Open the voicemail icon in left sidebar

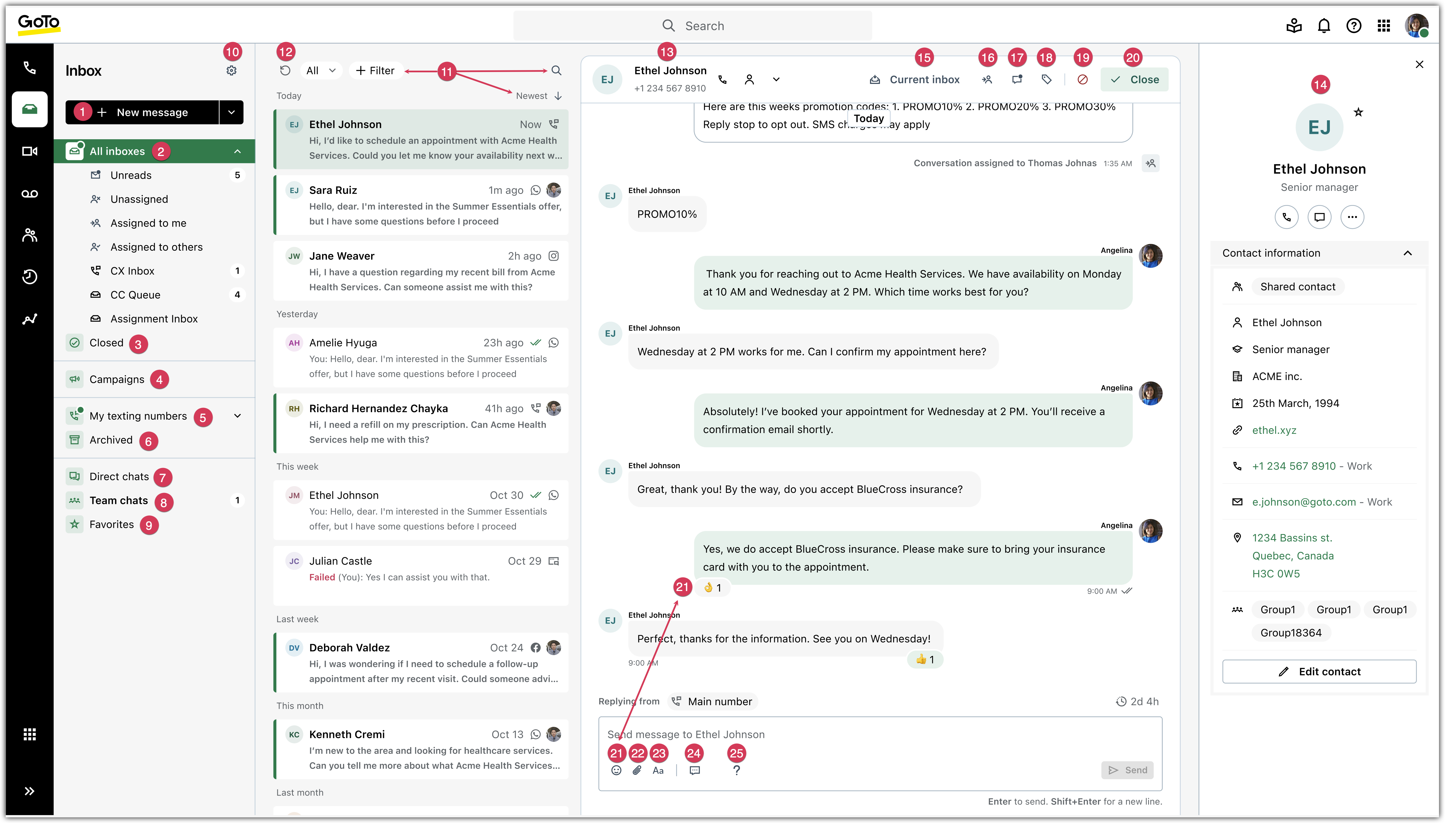click(x=29, y=194)
